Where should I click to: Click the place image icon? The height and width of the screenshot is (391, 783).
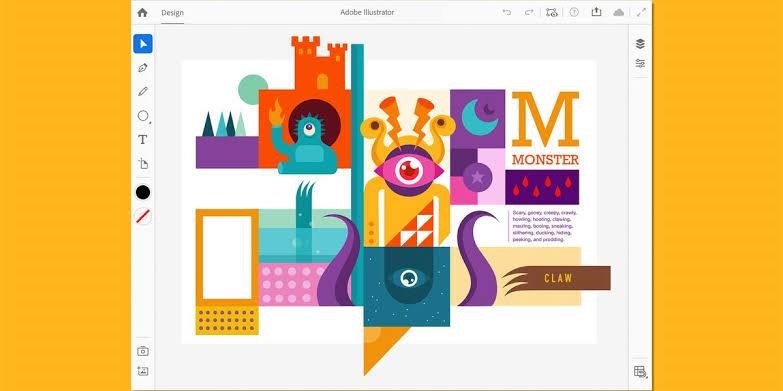143,371
